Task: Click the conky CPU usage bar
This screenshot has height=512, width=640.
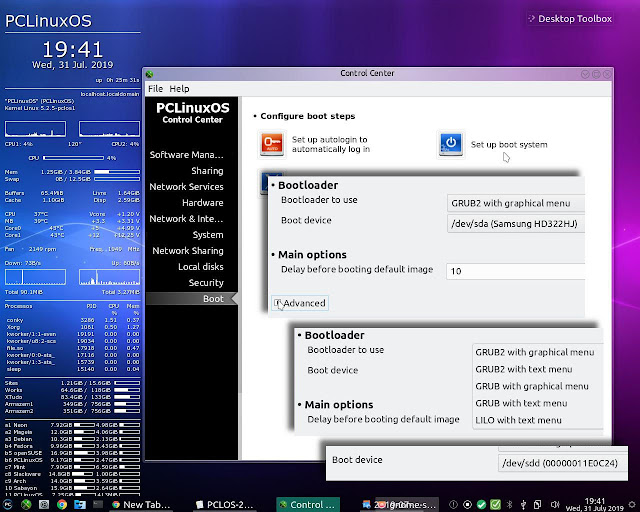Action: pyautogui.click(x=73, y=158)
